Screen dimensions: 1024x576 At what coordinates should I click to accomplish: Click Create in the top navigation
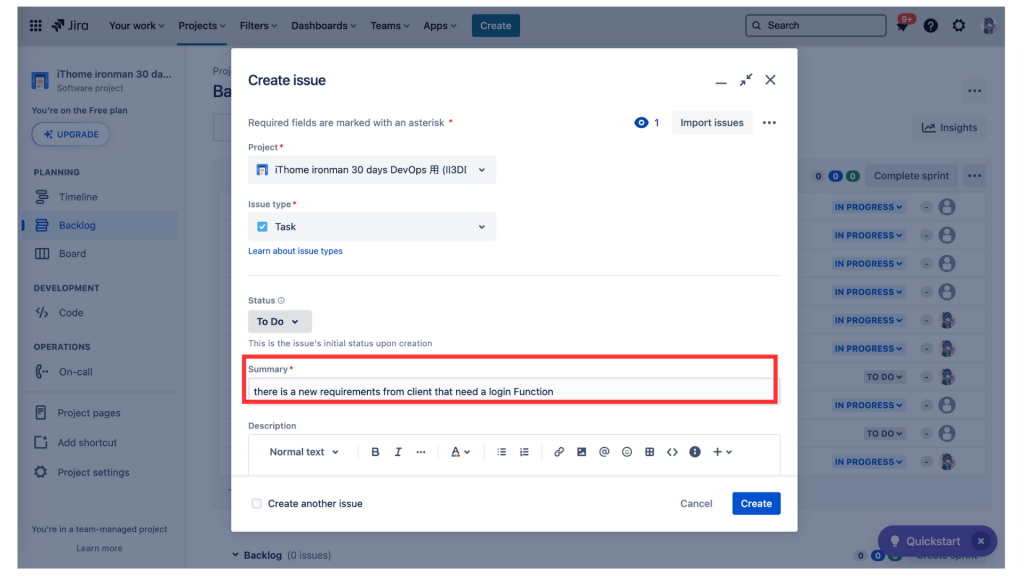[x=496, y=25]
